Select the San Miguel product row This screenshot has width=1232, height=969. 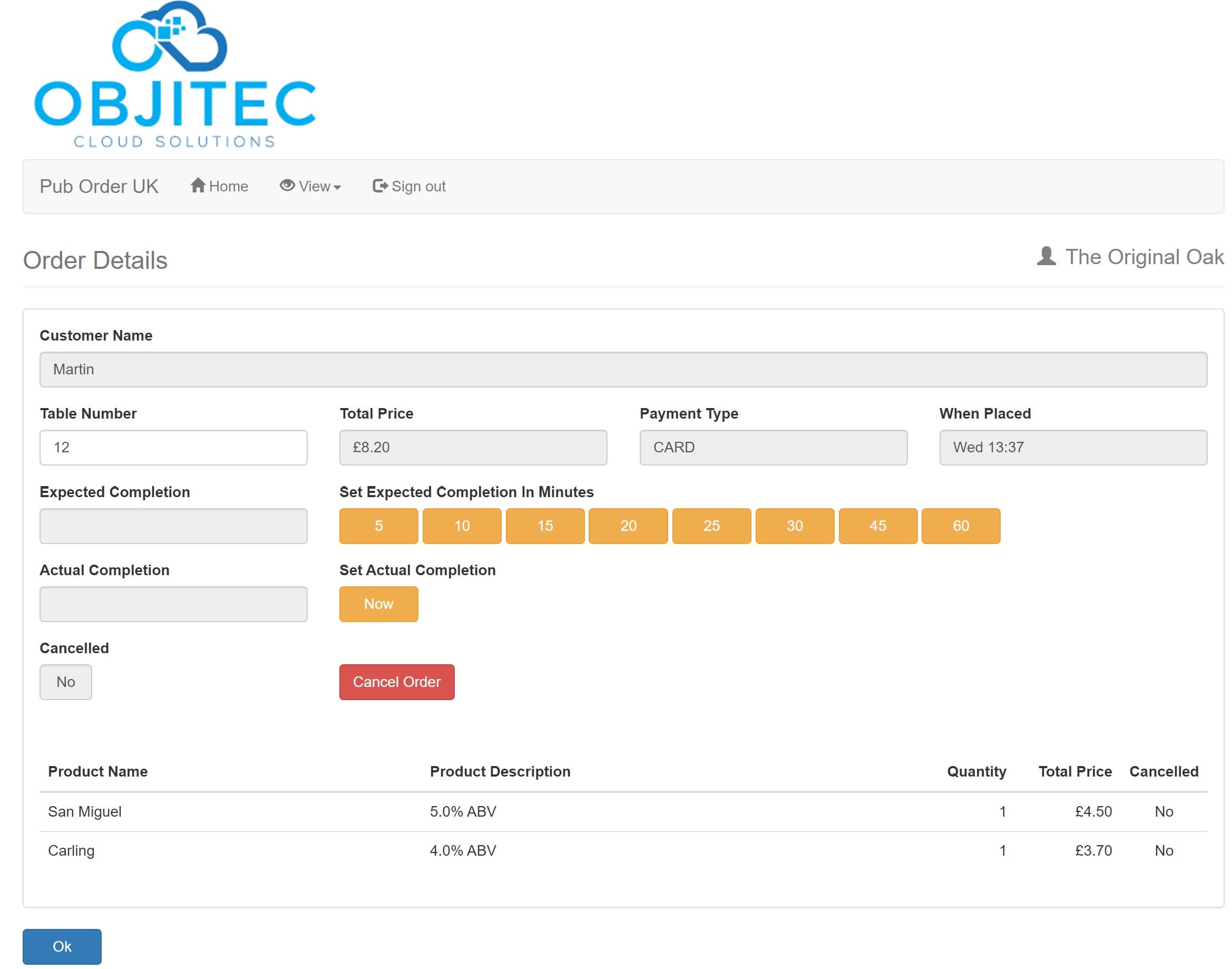624,812
